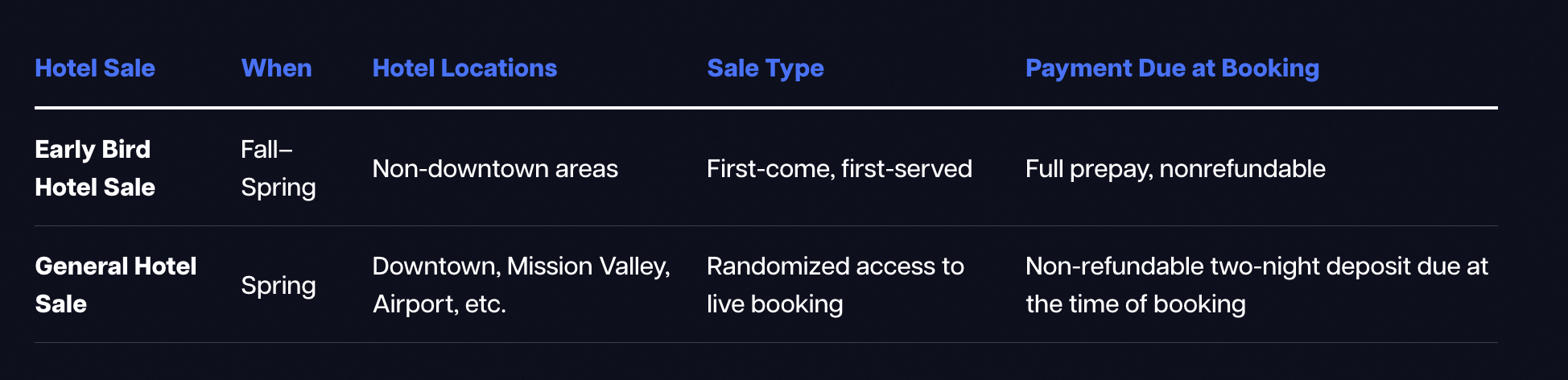Select the Payment Due at Booking header
1568x380 pixels.
point(1172,68)
